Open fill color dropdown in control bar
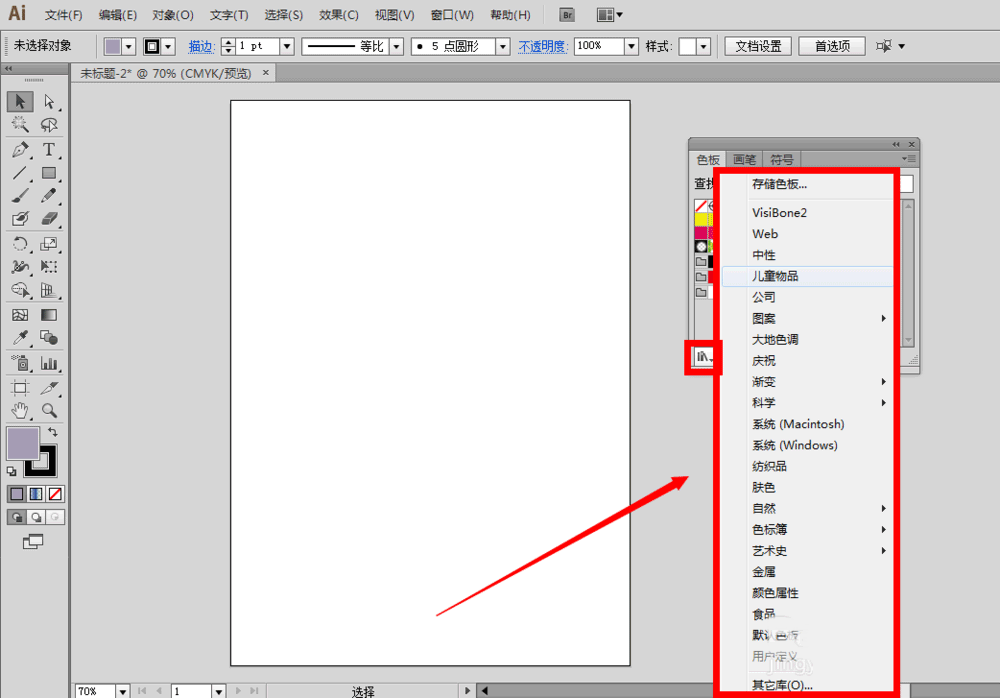 coord(129,47)
